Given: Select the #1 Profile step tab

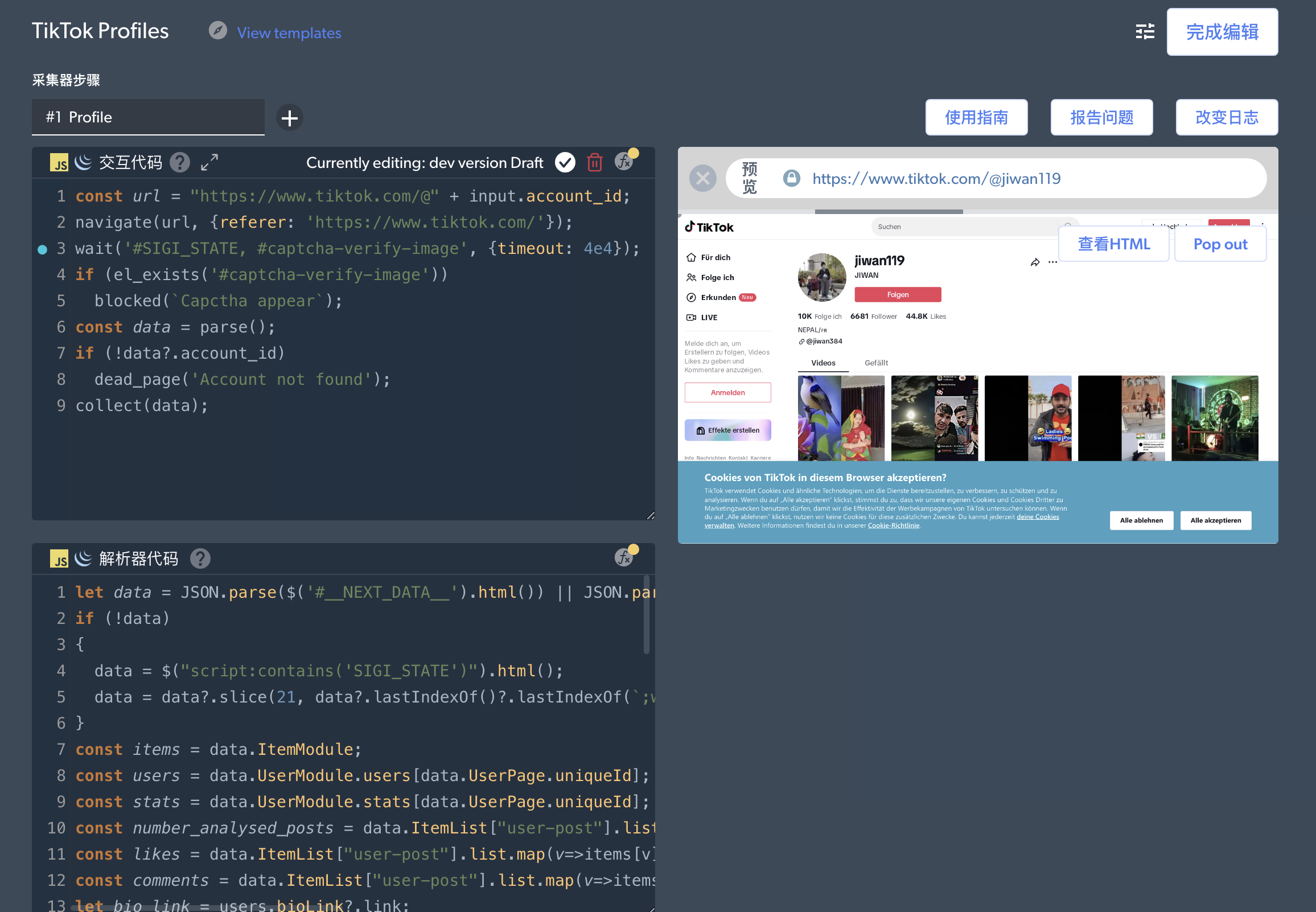Looking at the screenshot, I should pos(148,117).
